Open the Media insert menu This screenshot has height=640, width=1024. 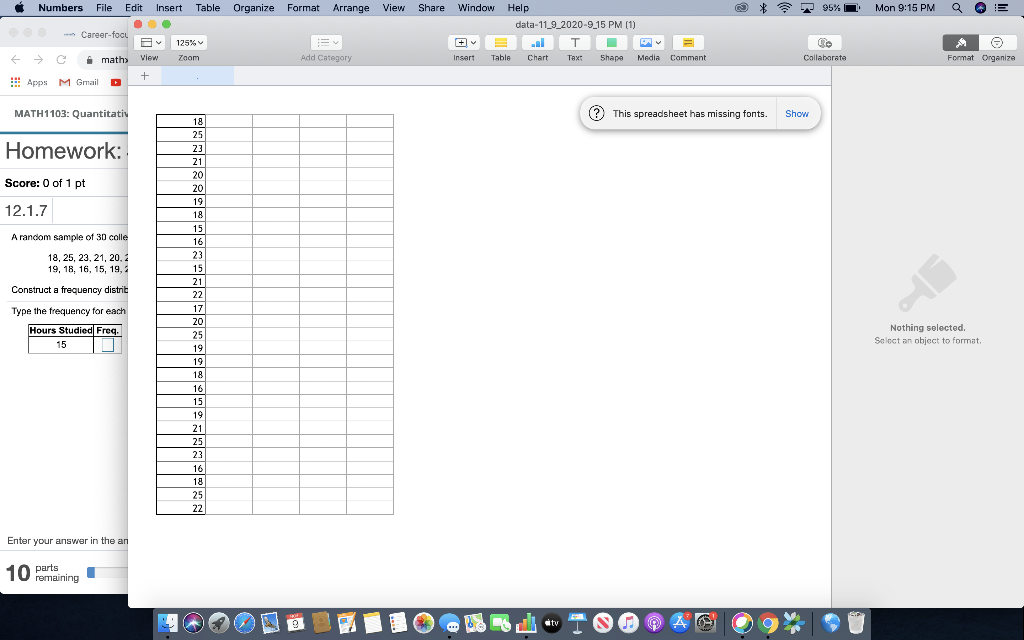point(648,42)
